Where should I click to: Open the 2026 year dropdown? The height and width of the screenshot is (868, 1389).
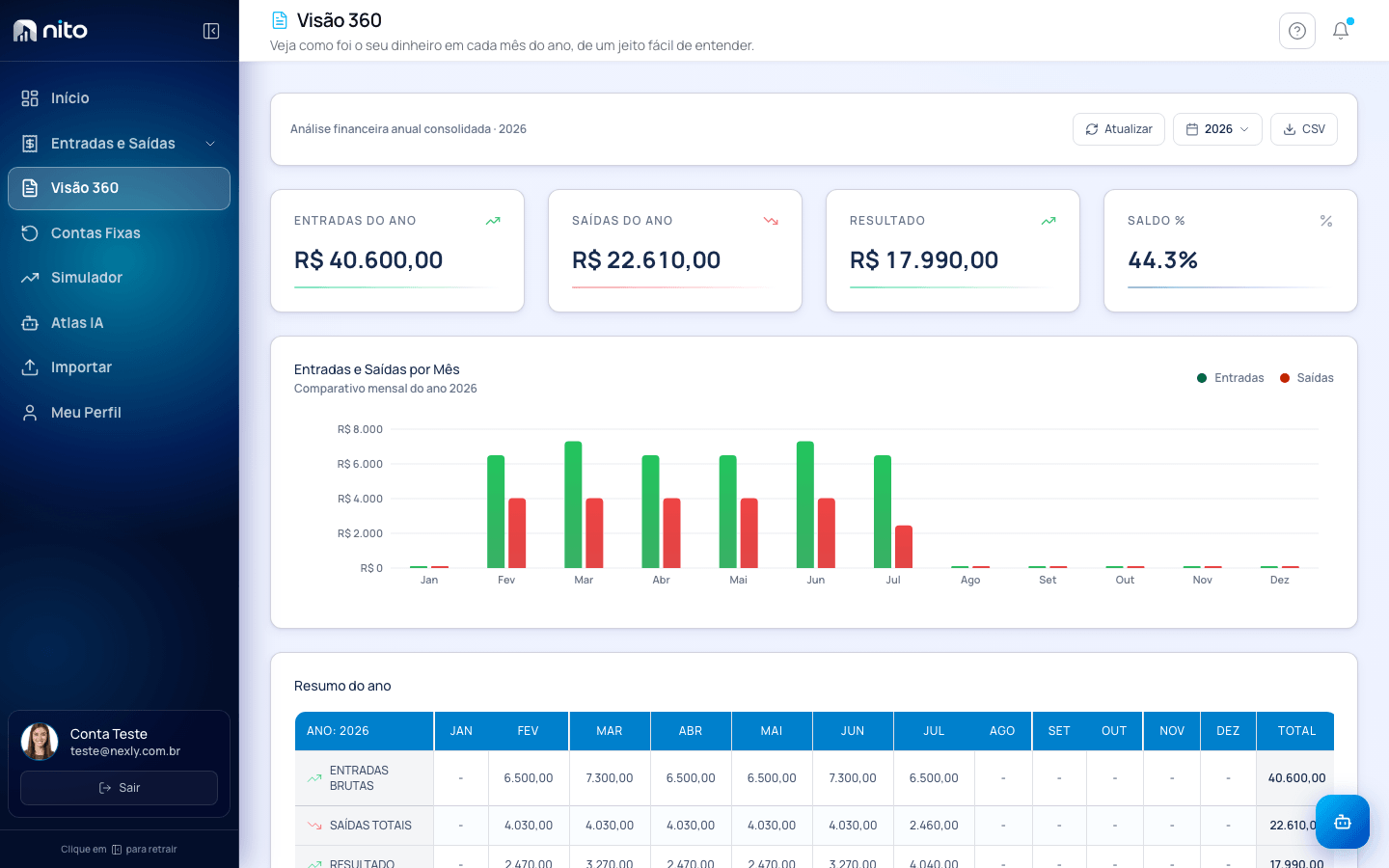pos(1217,129)
